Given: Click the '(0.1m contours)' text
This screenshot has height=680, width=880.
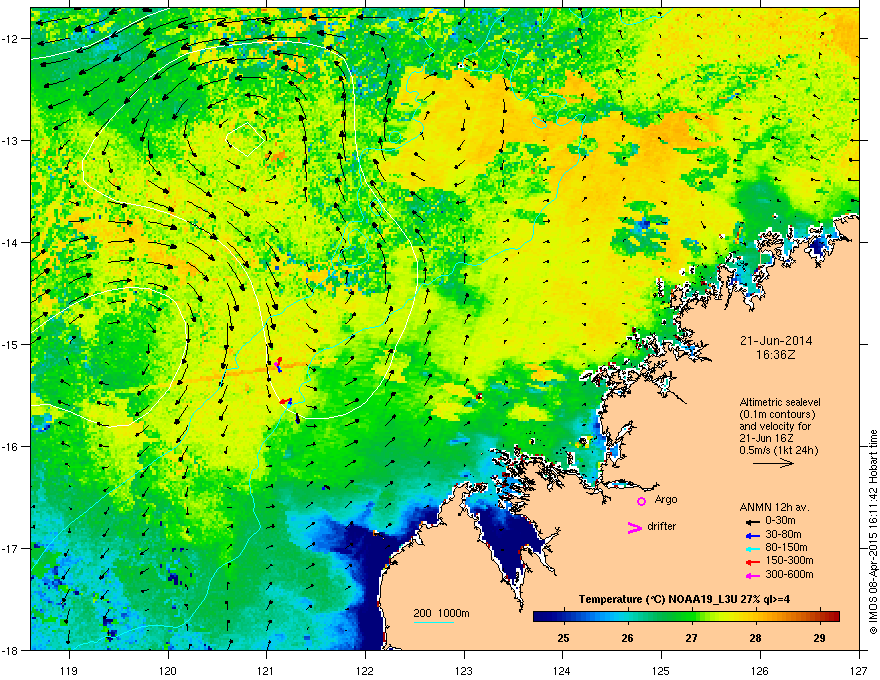Looking at the screenshot, I should (777, 415).
